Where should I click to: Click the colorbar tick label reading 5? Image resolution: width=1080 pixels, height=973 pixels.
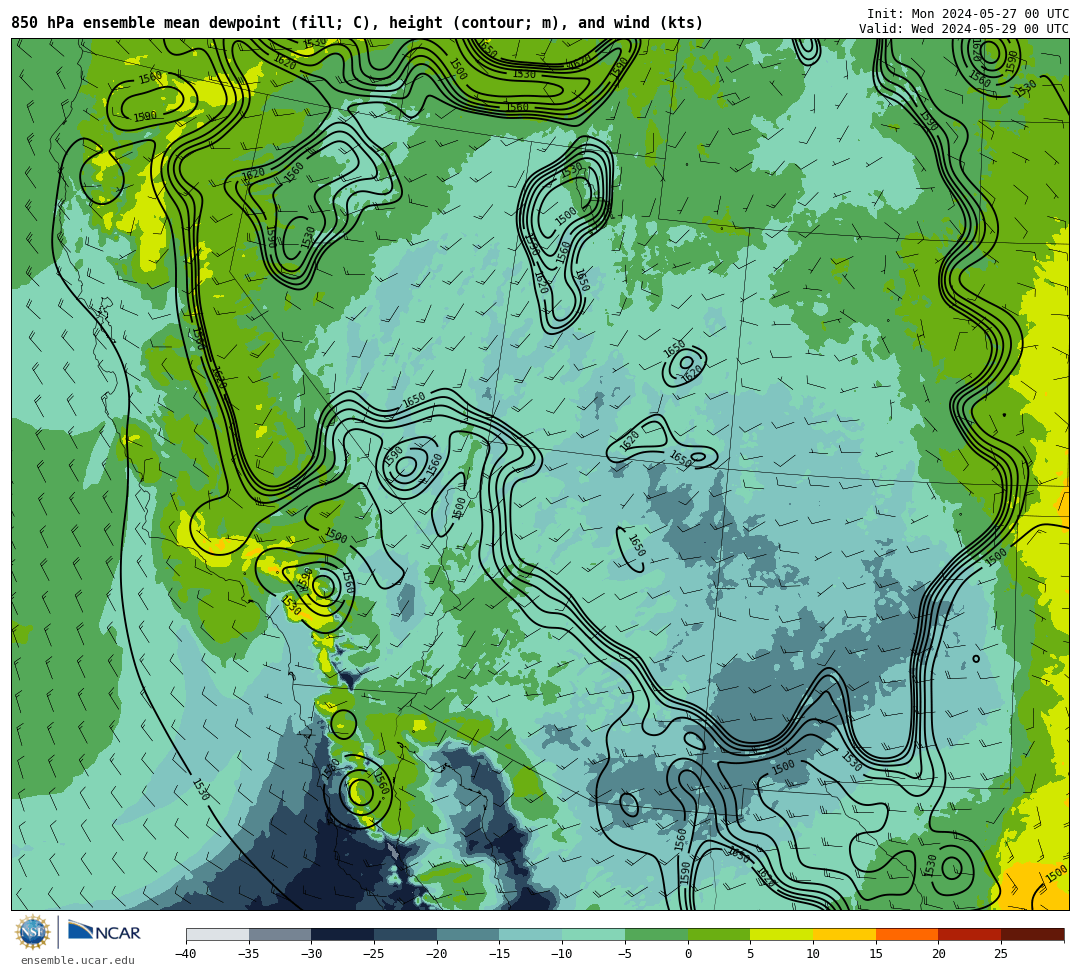click(x=751, y=954)
